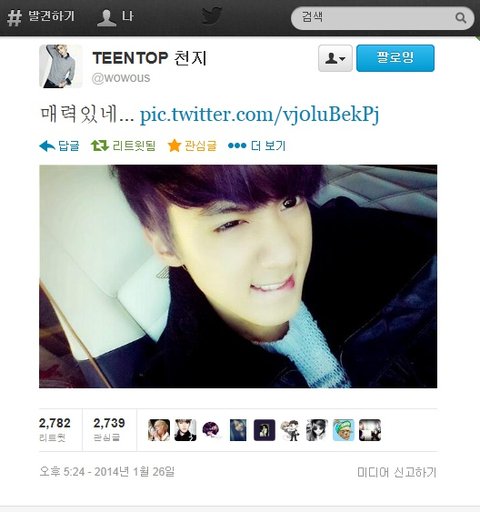Open TEENTOP 천지 profile avatar
The height and width of the screenshot is (512, 480).
60,66
